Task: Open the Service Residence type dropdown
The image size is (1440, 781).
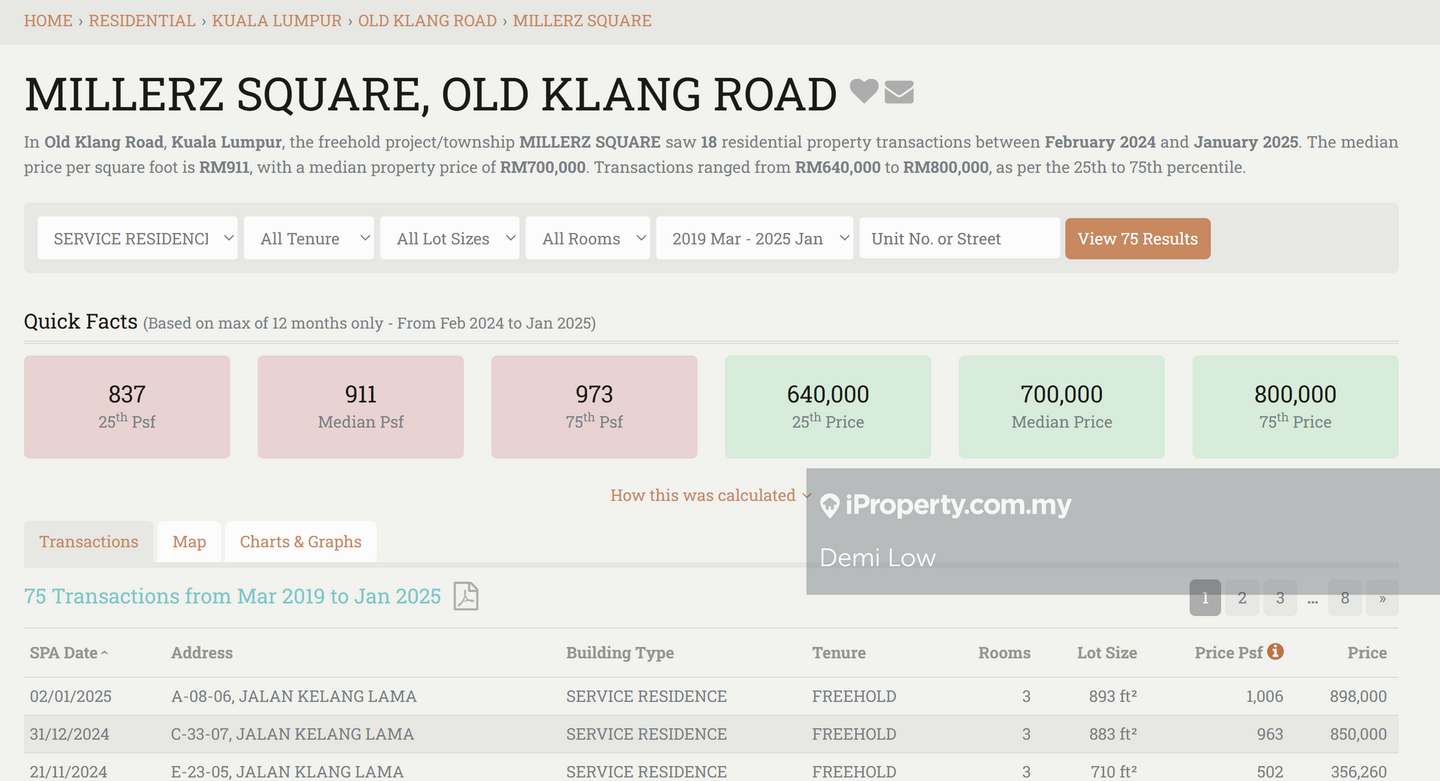Action: 138,238
